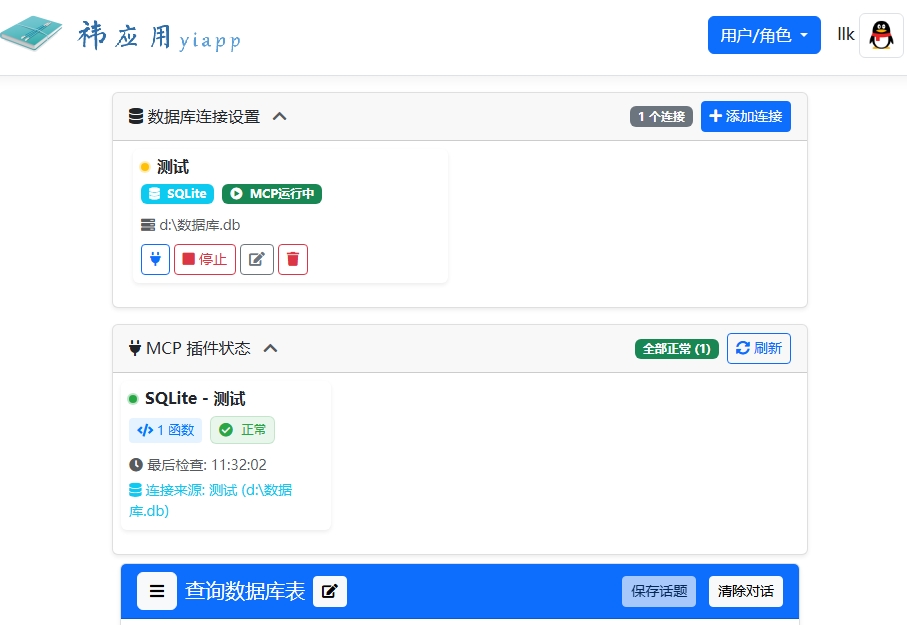The image size is (907, 625).
Task: Refresh plugin status with 刷新 button
Action: coord(759,348)
